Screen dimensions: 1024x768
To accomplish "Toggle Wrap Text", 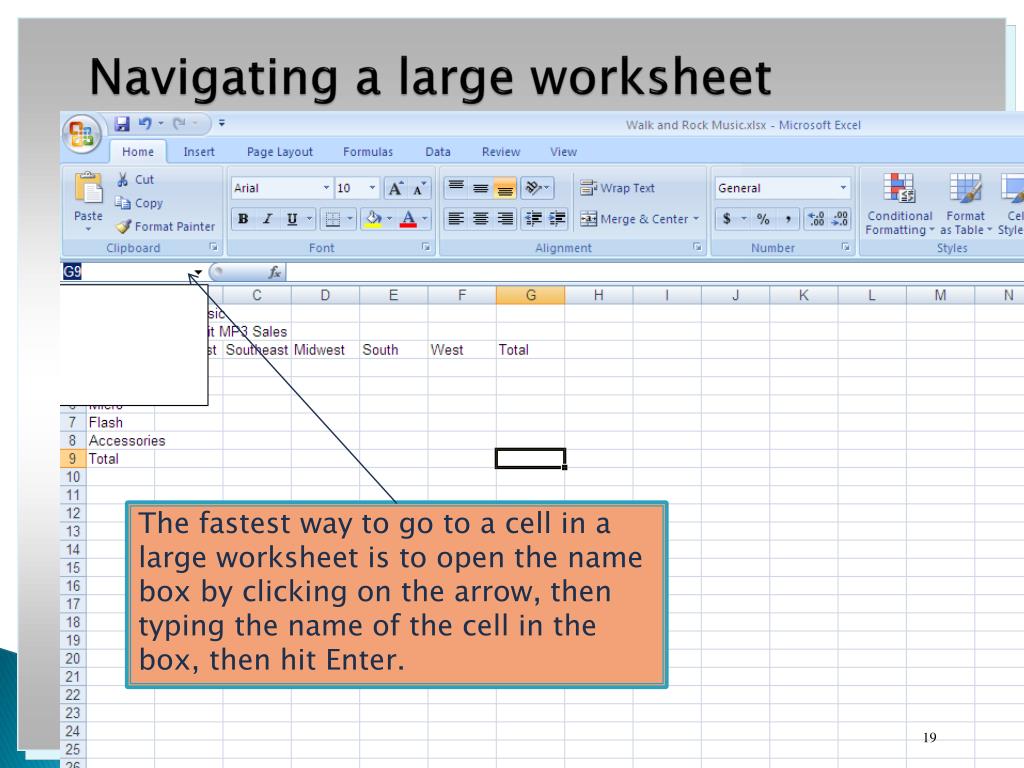I will (617, 188).
